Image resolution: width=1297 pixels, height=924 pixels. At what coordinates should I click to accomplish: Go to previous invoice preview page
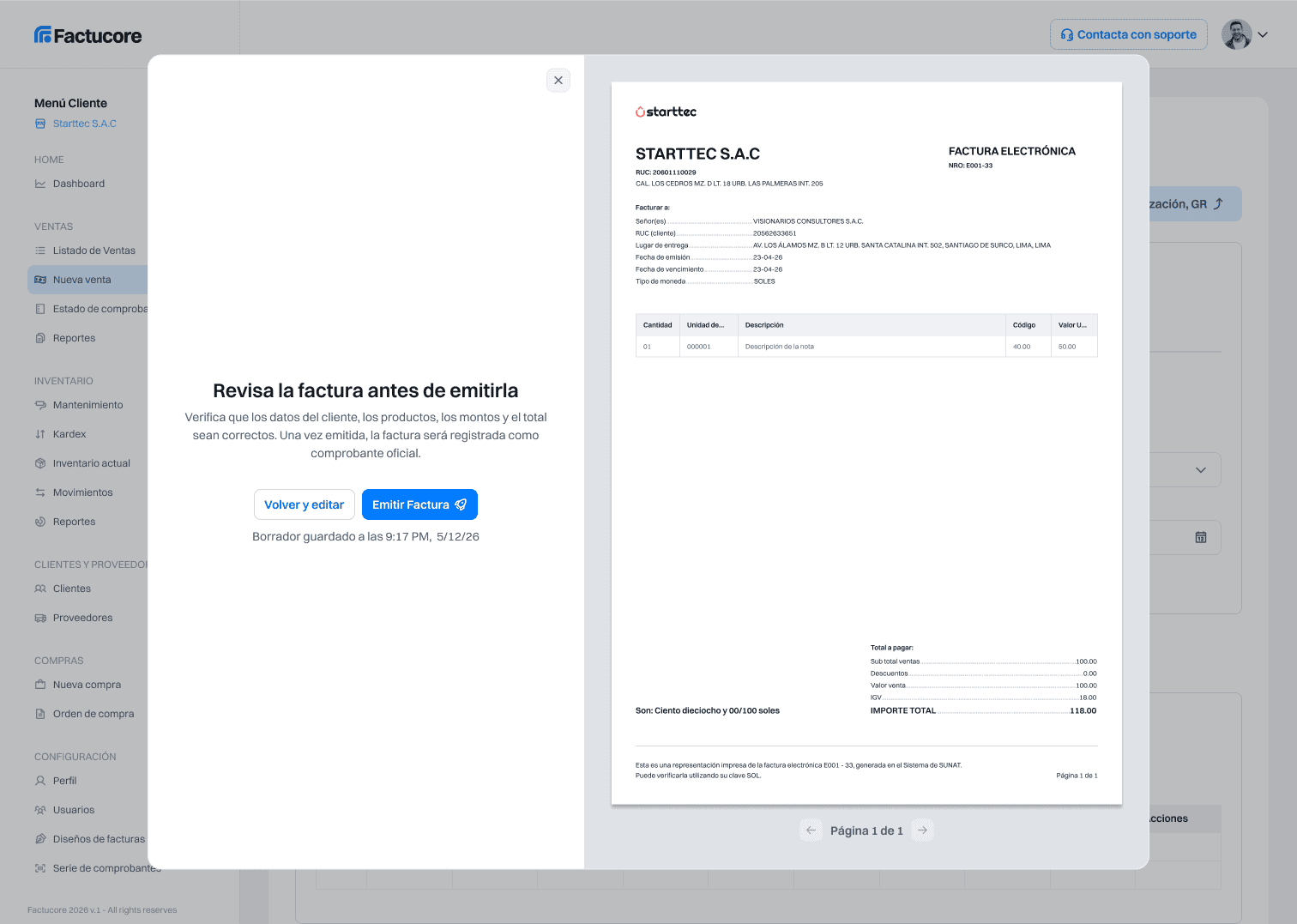pyautogui.click(x=811, y=830)
